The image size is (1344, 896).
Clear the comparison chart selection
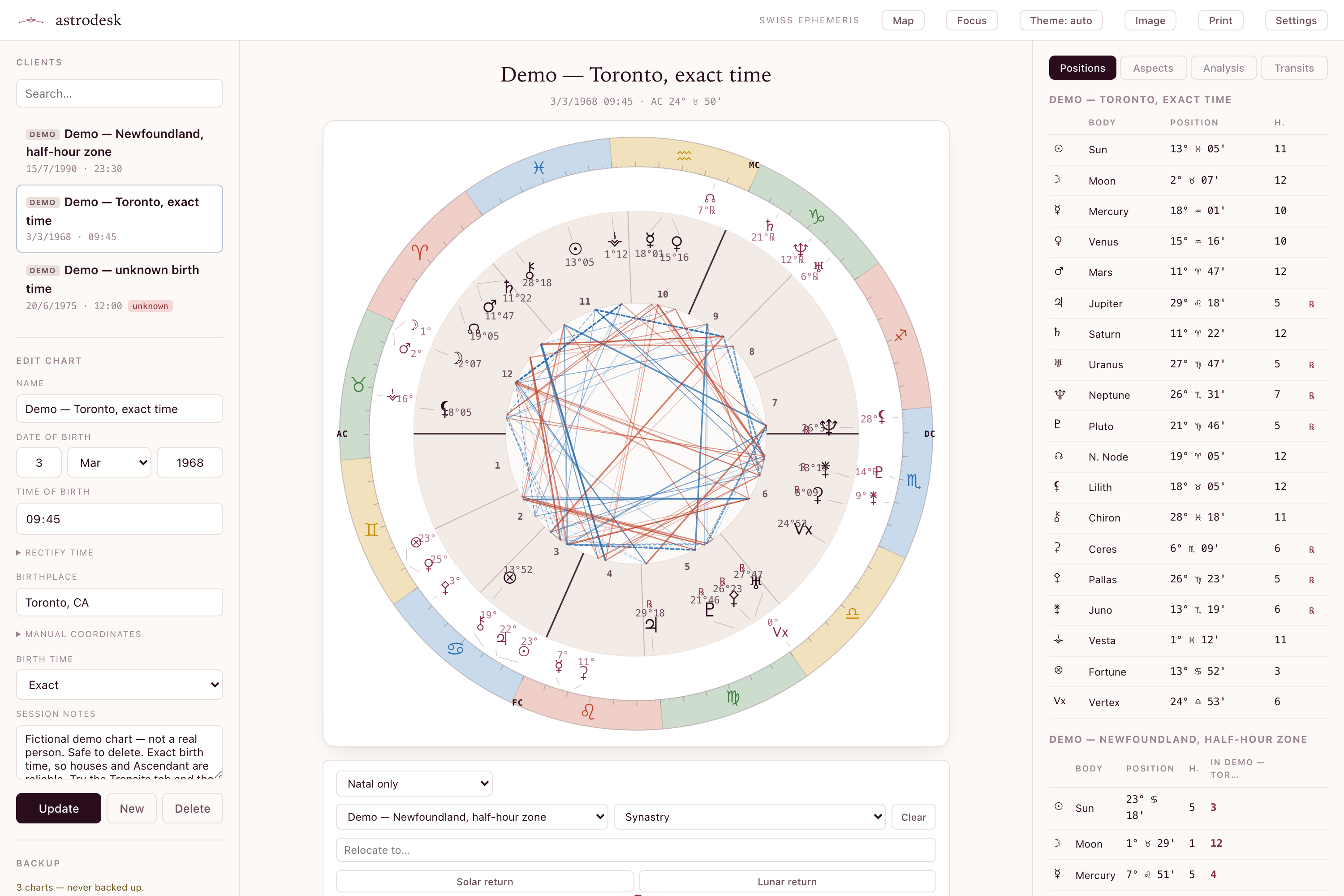(x=913, y=817)
